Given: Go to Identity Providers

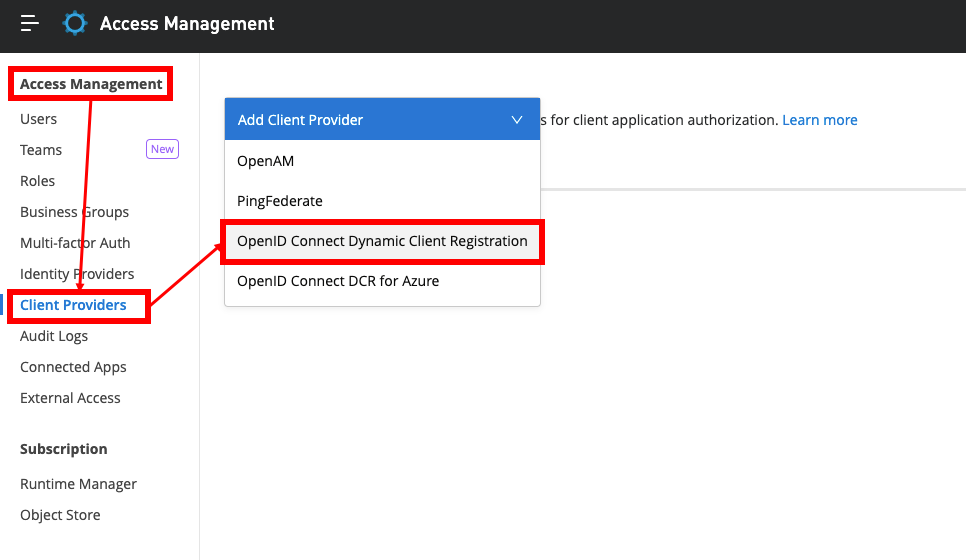Looking at the screenshot, I should click(77, 274).
